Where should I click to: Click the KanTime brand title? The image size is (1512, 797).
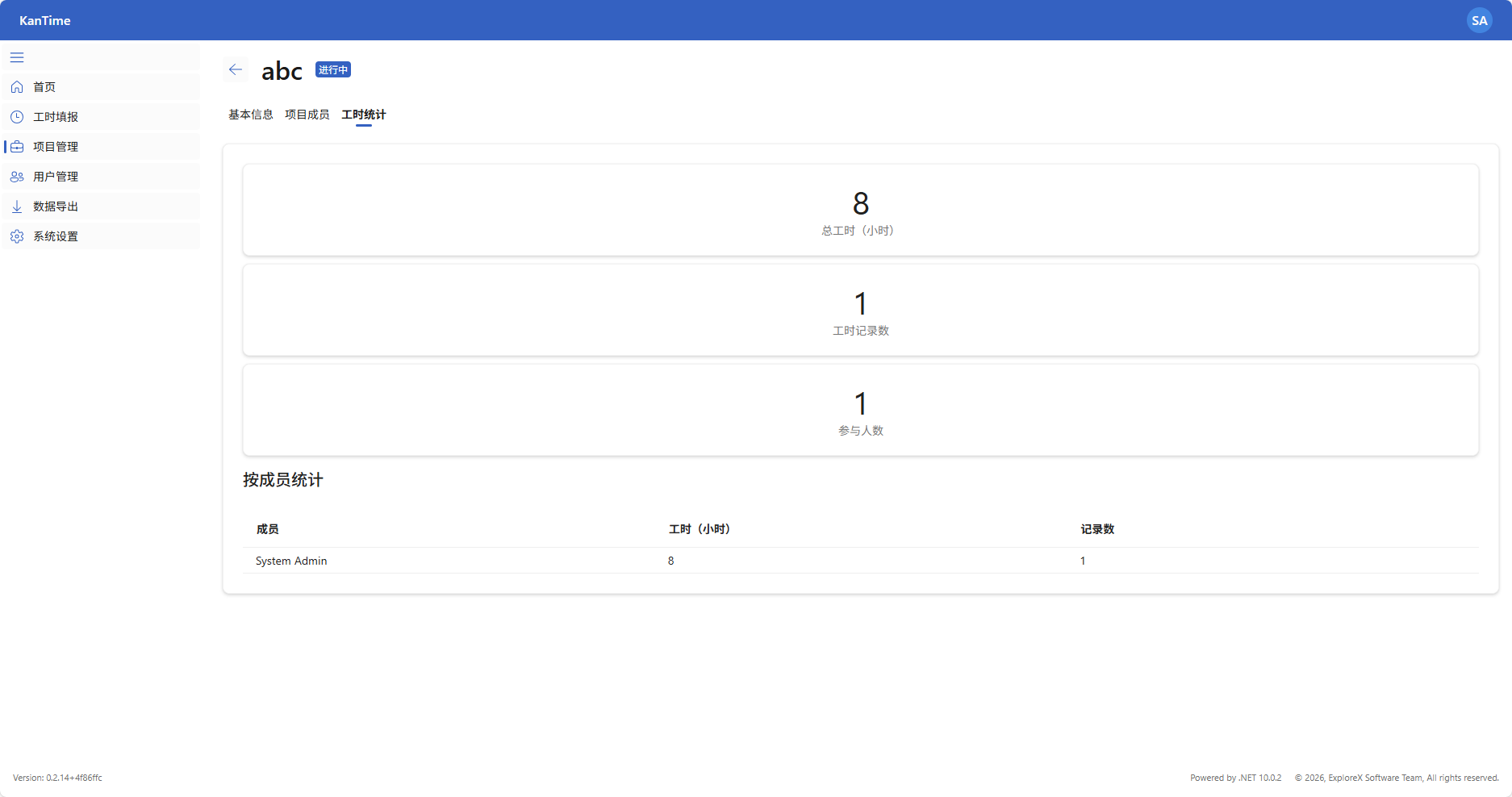click(45, 21)
